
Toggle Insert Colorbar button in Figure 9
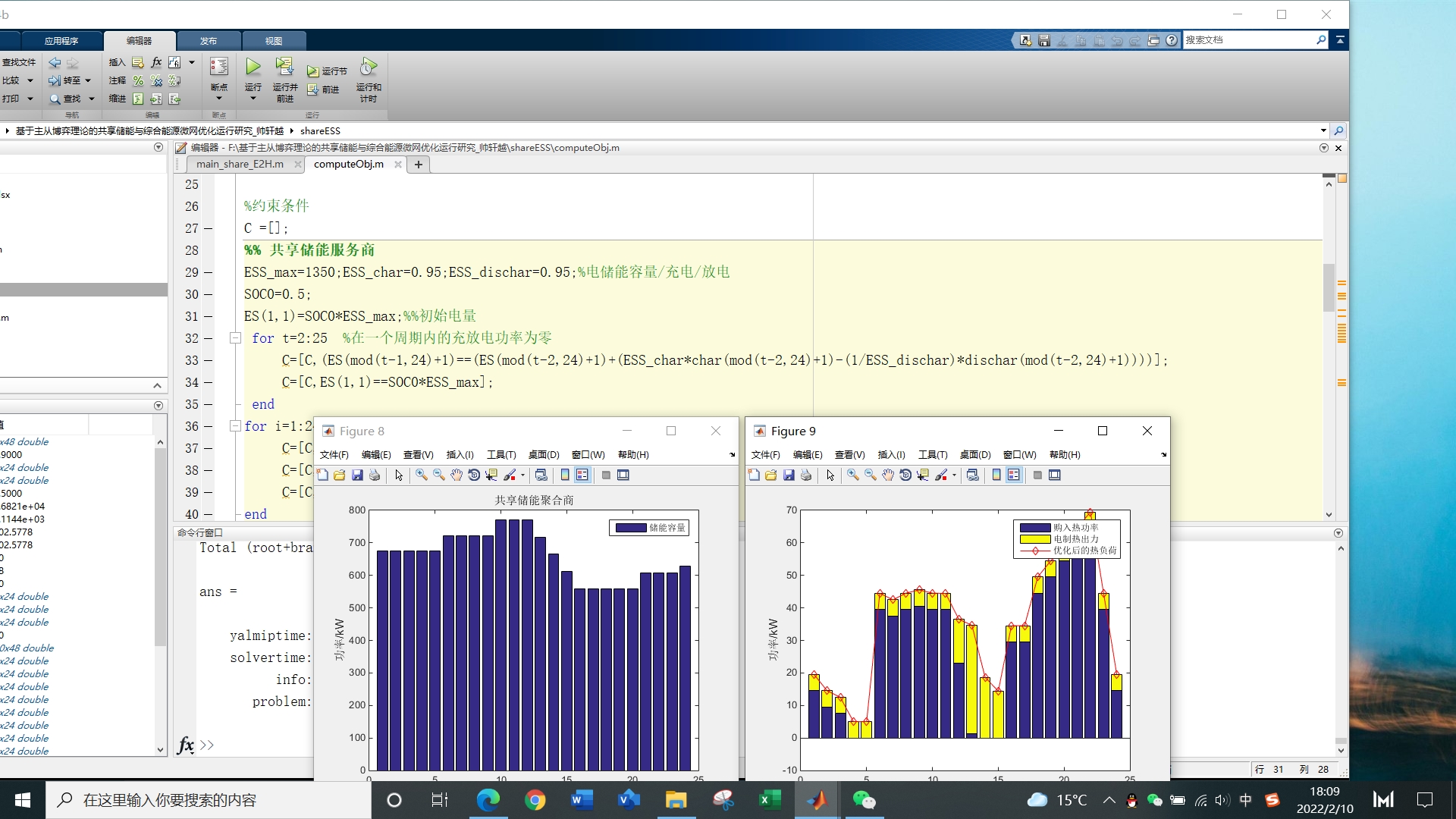coord(996,475)
